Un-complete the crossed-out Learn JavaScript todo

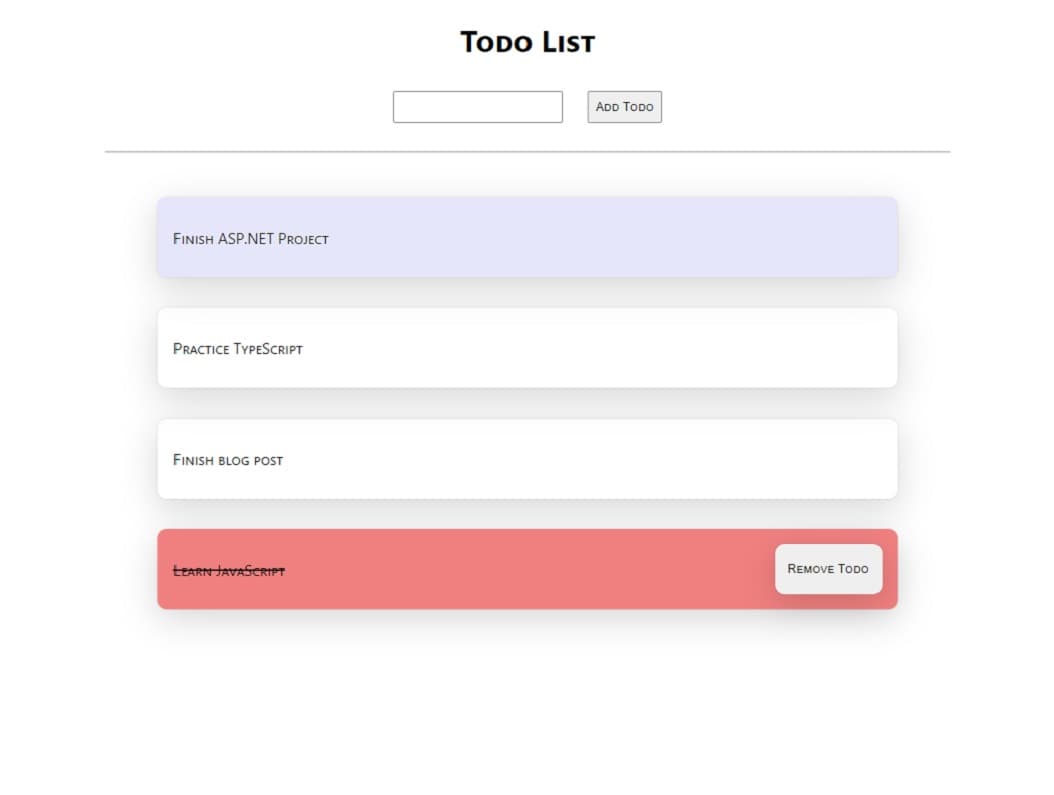(x=464, y=569)
